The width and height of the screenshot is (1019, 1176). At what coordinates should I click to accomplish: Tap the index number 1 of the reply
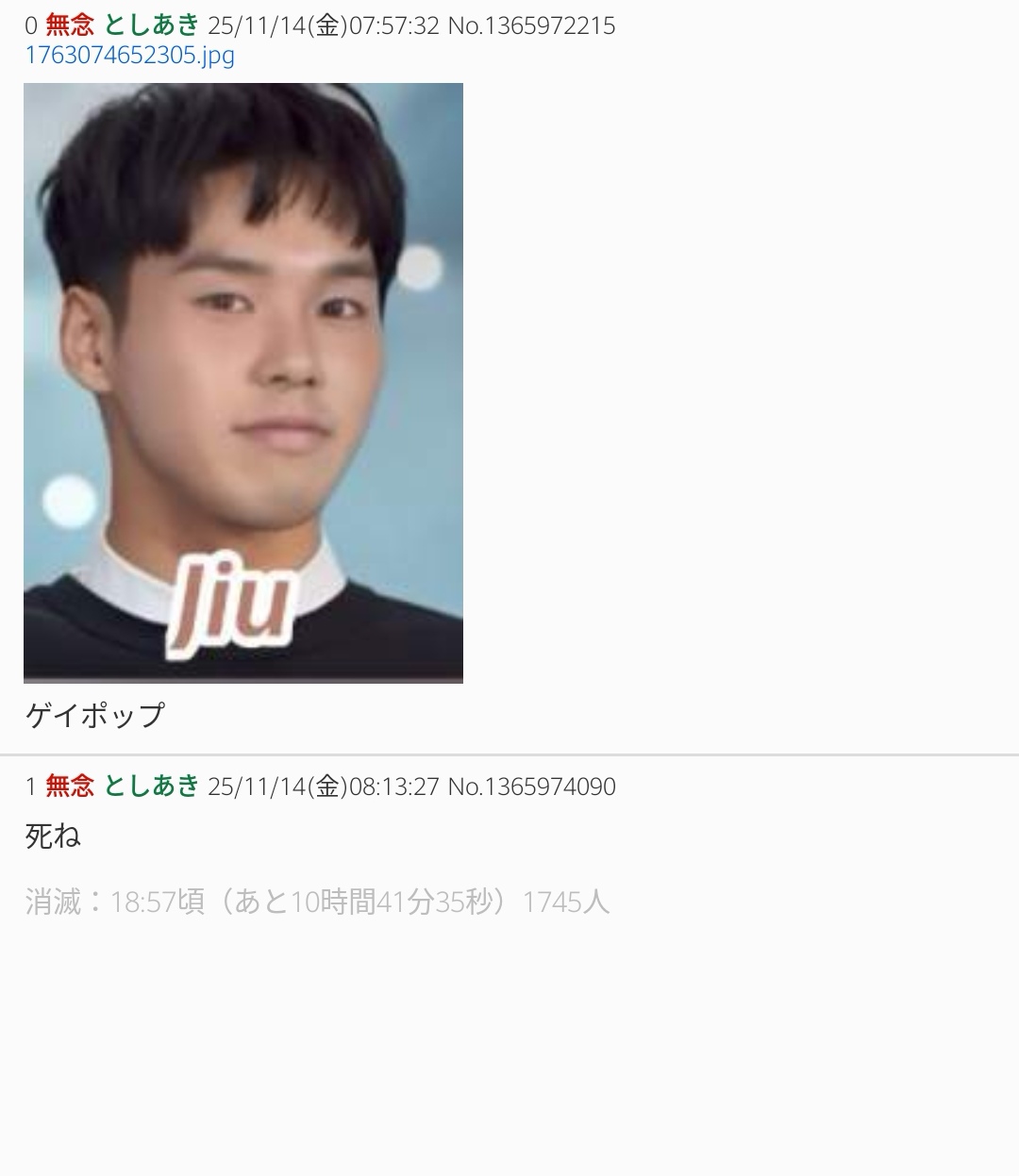(31, 787)
